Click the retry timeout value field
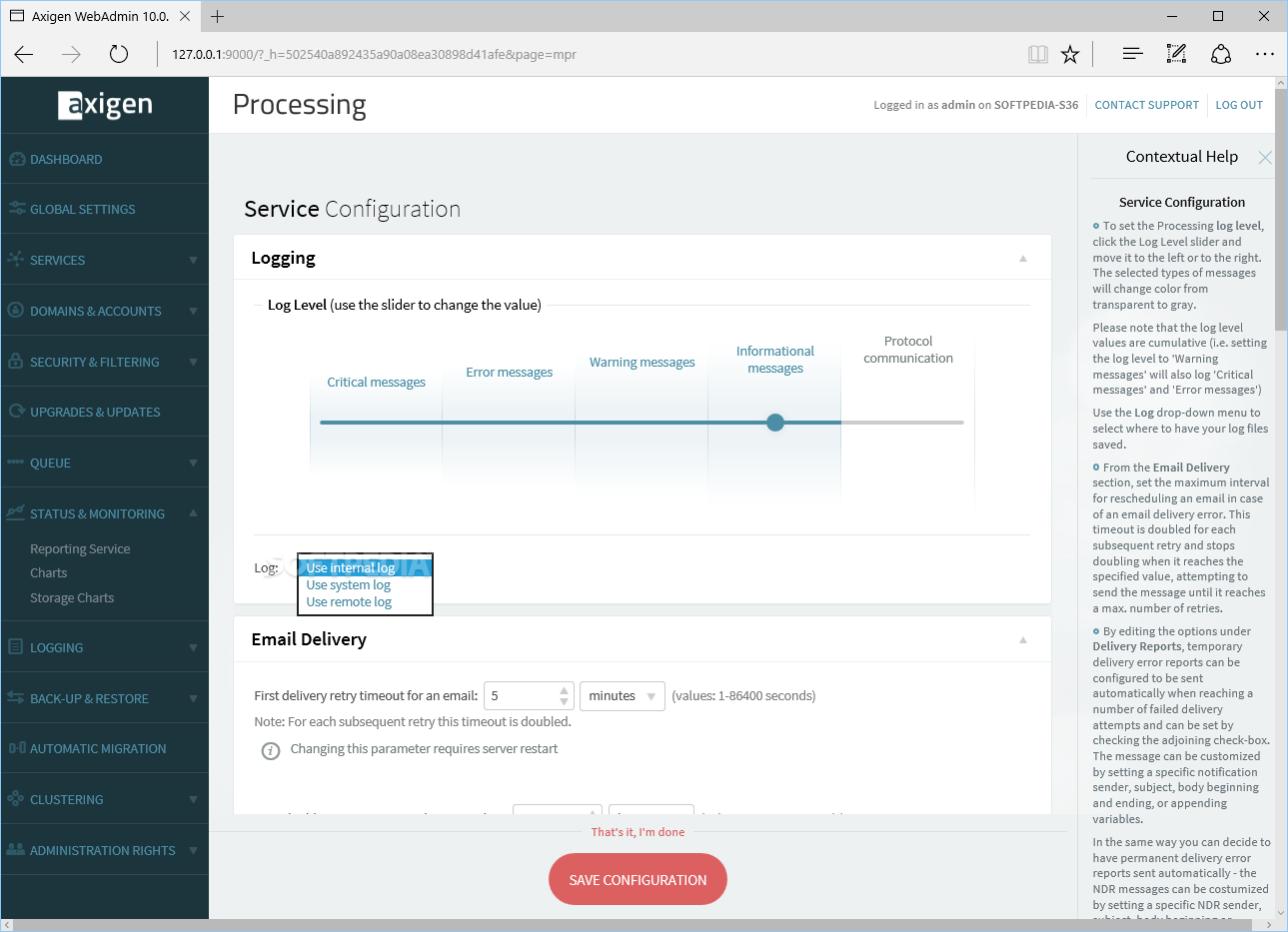This screenshot has height=932, width=1288. tap(521, 695)
